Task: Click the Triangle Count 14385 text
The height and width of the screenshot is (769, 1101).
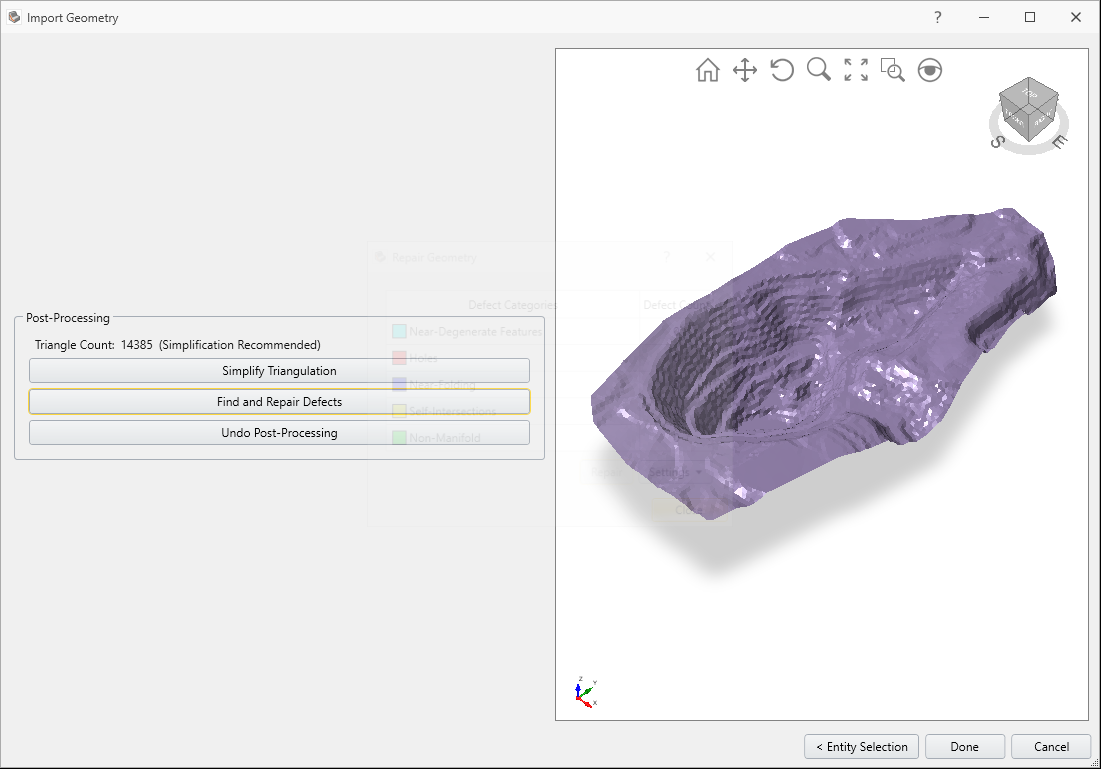Action: (93, 345)
